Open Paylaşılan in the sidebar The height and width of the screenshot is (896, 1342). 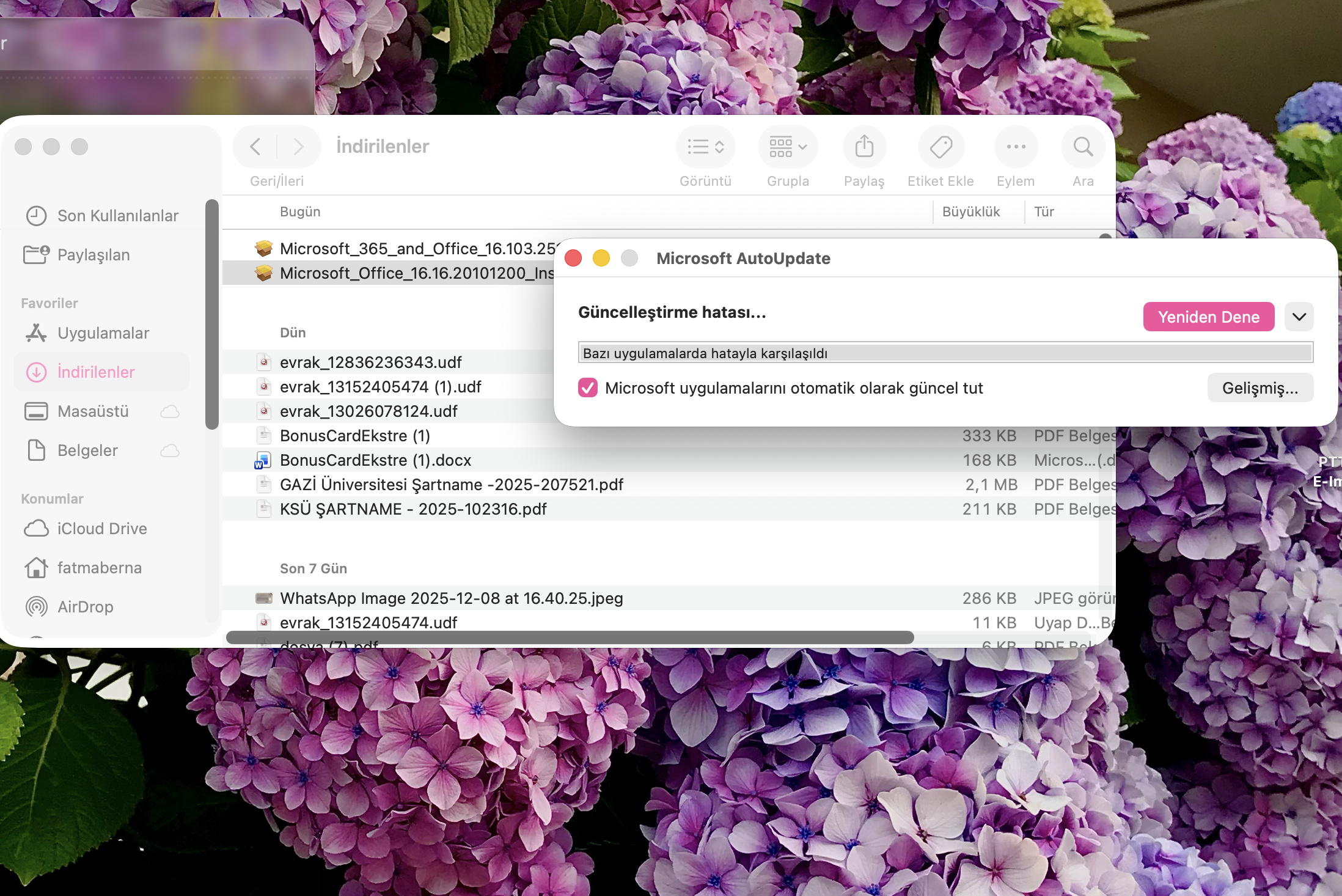coord(102,255)
